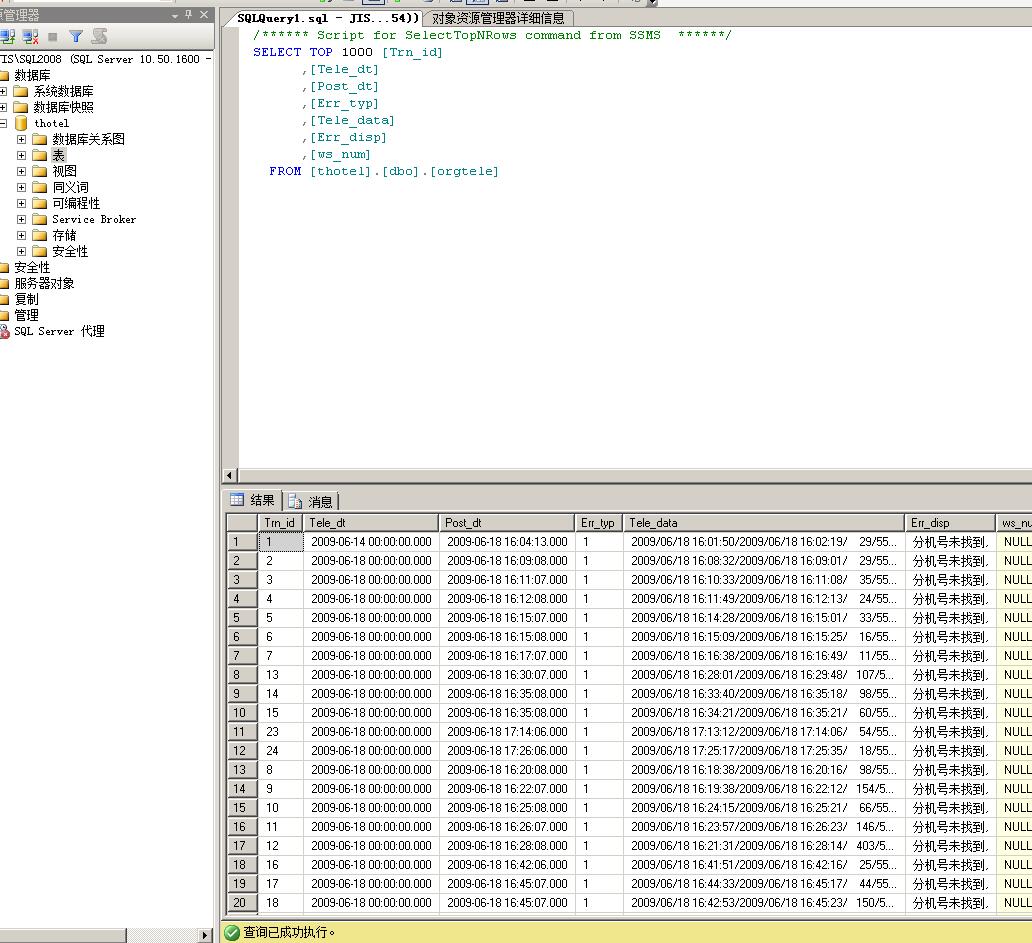Click the query editor scroll-left arrow

pyautogui.click(x=230, y=475)
